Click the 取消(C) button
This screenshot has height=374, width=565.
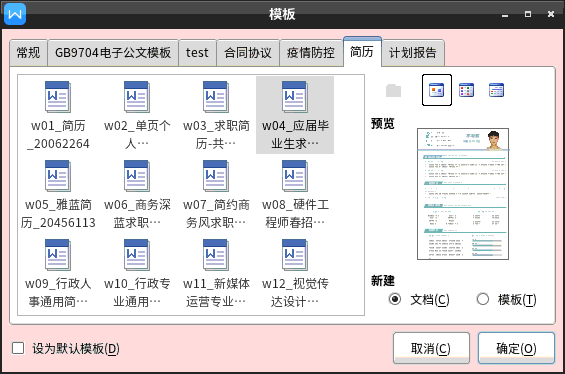point(431,348)
